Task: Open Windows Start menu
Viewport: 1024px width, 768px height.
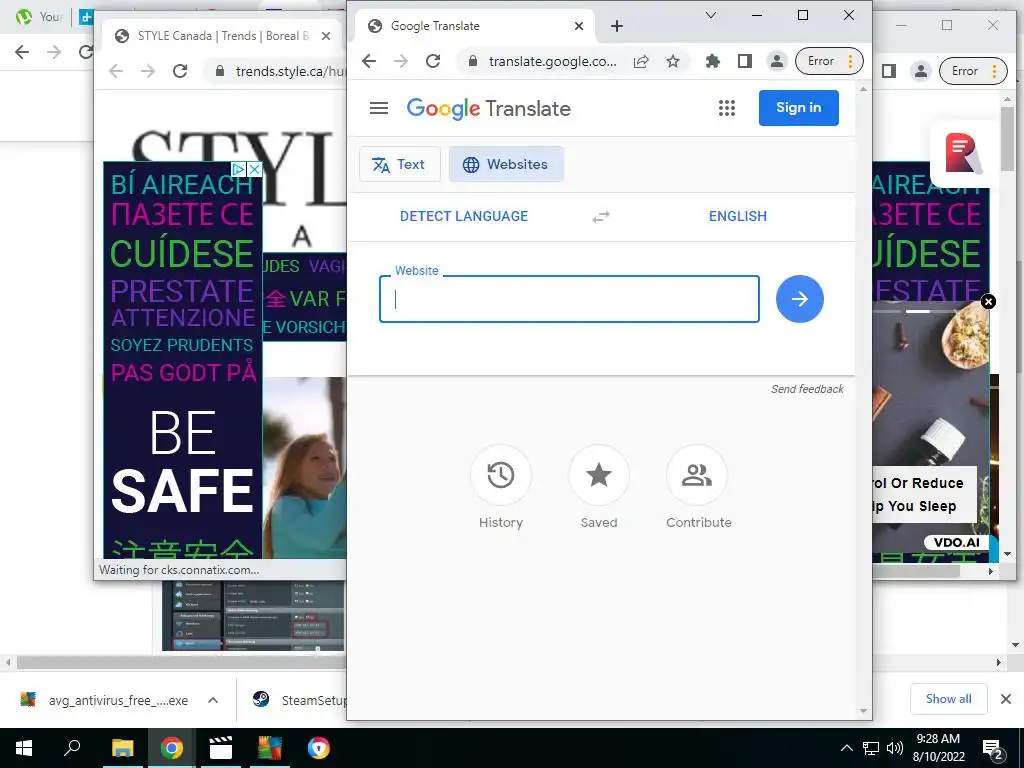Action: [x=24, y=748]
